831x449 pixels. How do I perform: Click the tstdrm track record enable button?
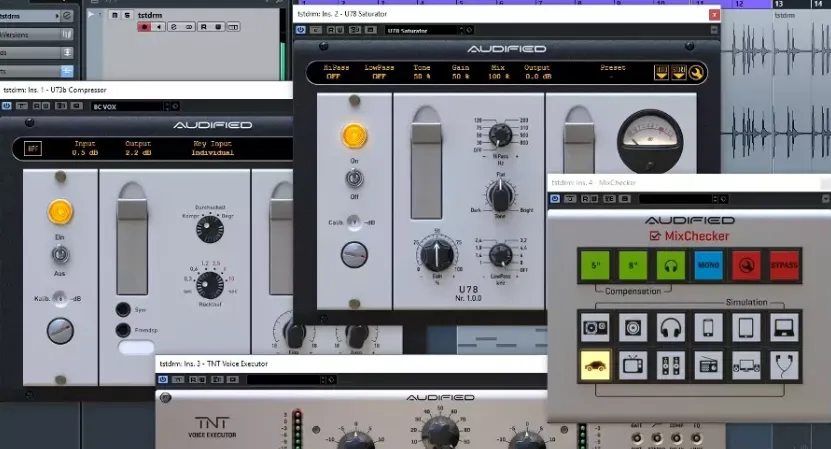pyautogui.click(x=144, y=27)
